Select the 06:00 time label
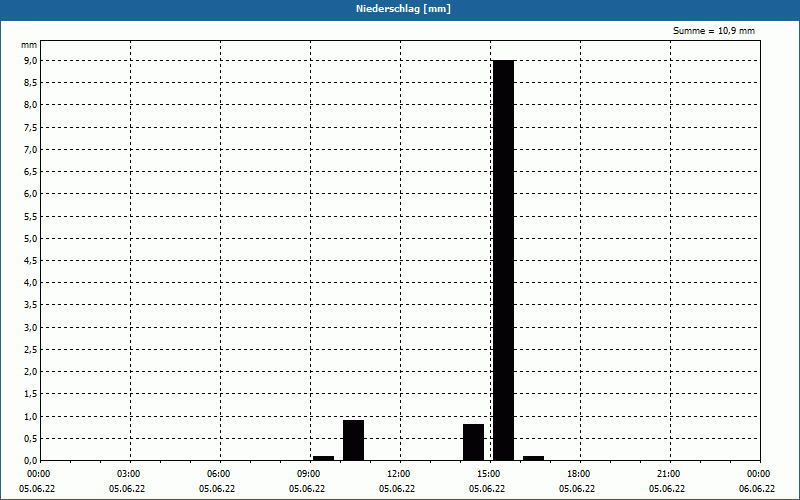800x500 pixels. coord(218,474)
